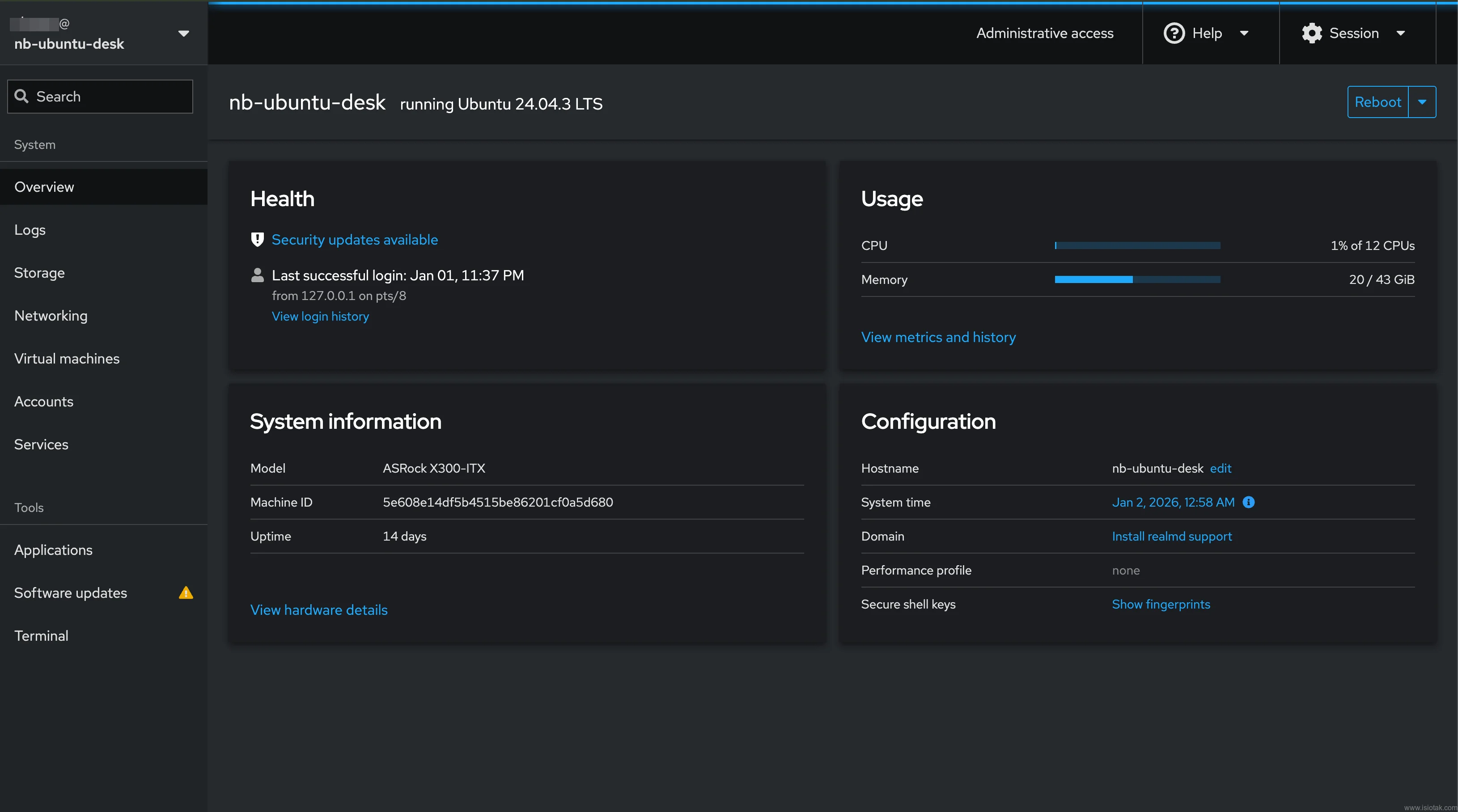This screenshot has height=812, width=1458.
Task: Click 'Last successful login' text
Action: (x=398, y=275)
